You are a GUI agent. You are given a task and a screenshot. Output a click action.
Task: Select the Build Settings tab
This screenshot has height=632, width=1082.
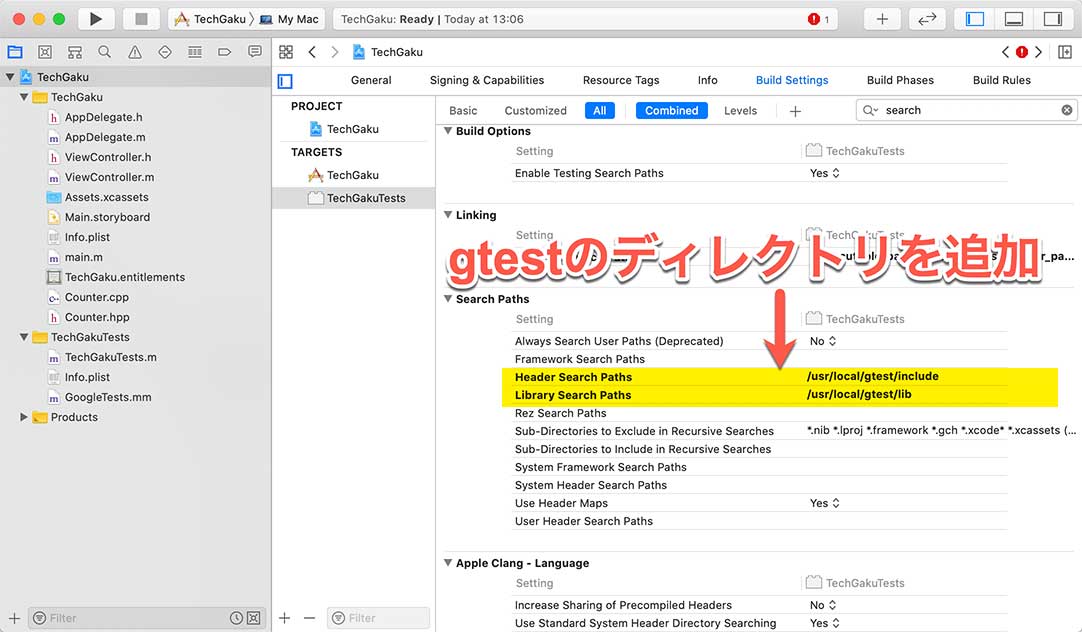click(791, 80)
